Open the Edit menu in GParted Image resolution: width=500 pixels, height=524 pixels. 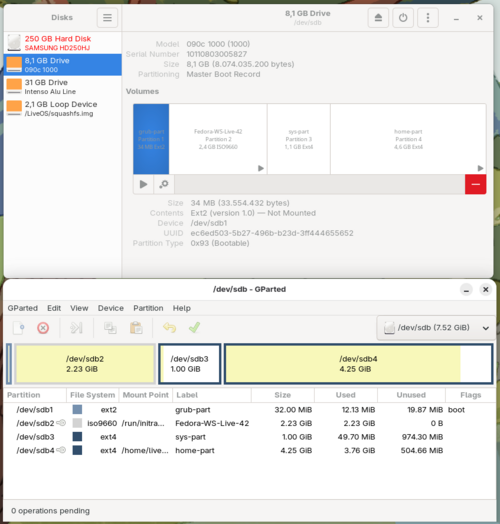pyautogui.click(x=54, y=308)
